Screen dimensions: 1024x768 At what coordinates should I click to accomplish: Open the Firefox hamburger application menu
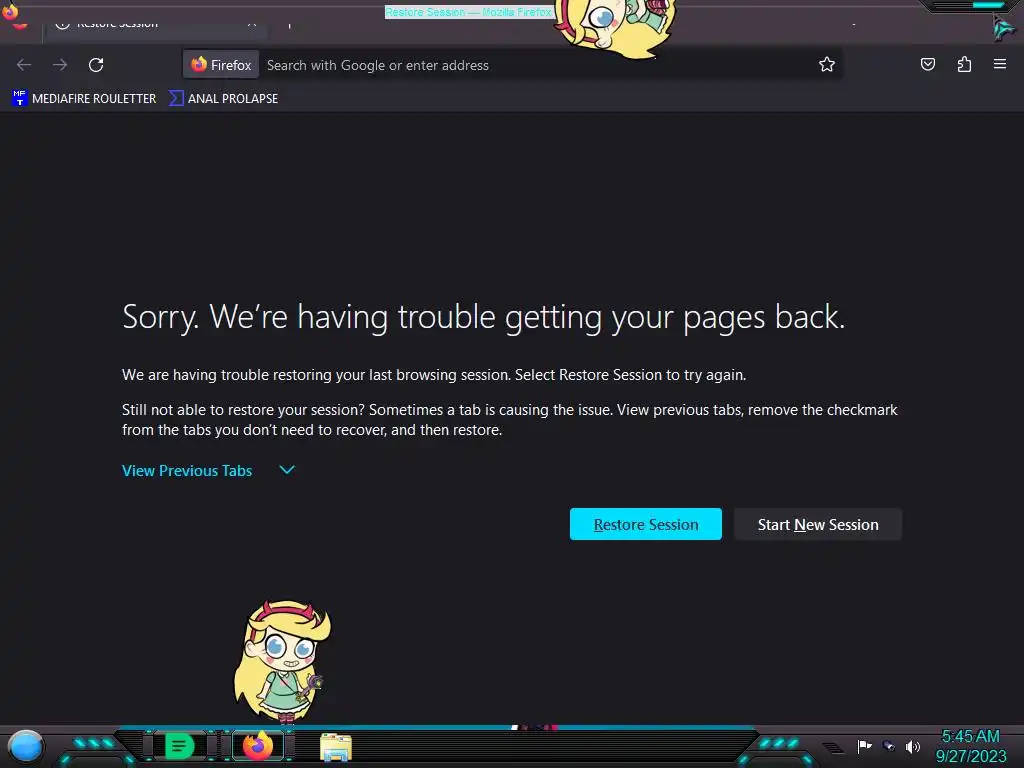point(1000,64)
